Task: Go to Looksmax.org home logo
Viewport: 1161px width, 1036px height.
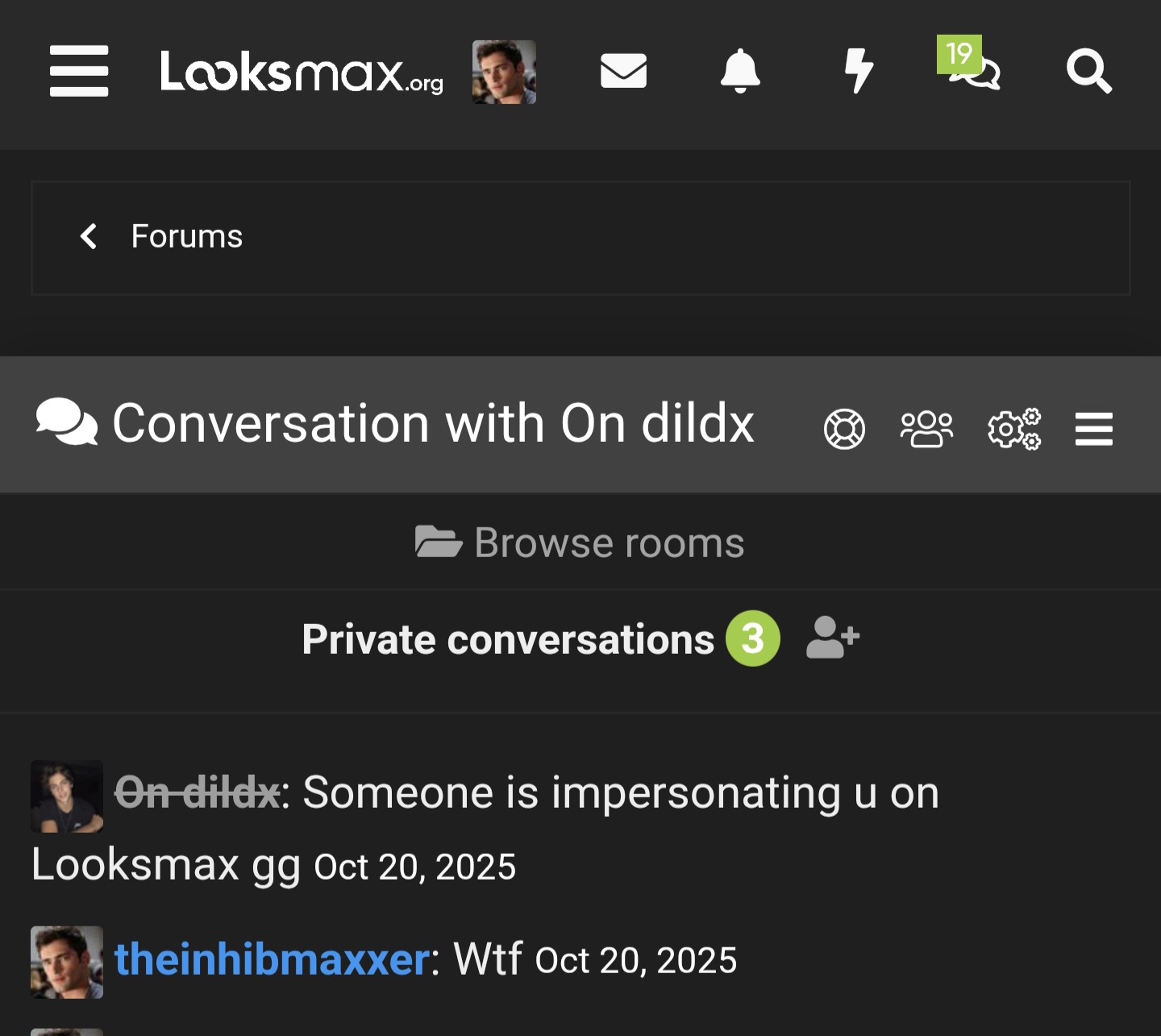Action: click(302, 72)
